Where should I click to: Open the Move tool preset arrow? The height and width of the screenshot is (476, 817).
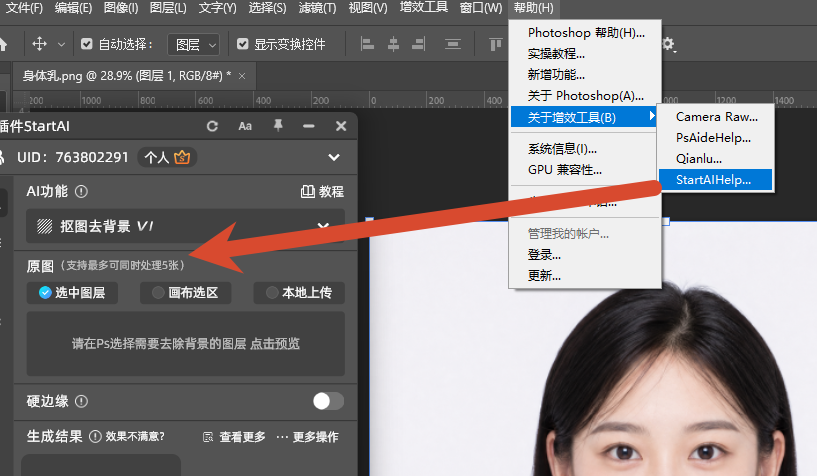click(61, 45)
